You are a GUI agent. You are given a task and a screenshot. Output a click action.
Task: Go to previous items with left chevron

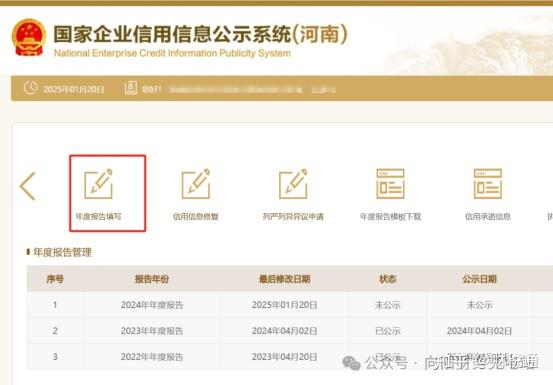coord(28,186)
